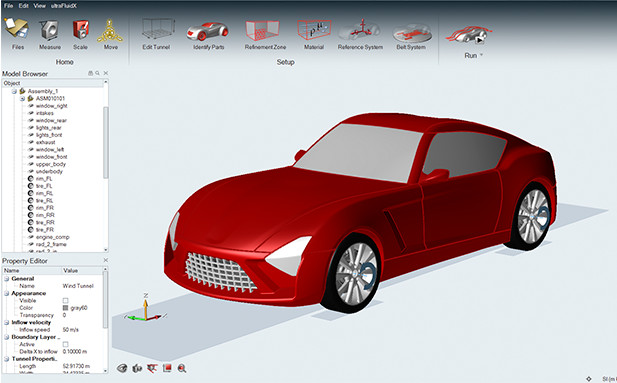The image size is (617, 383).
Task: Select upper_body in the Model Browser
Action: click(50, 164)
